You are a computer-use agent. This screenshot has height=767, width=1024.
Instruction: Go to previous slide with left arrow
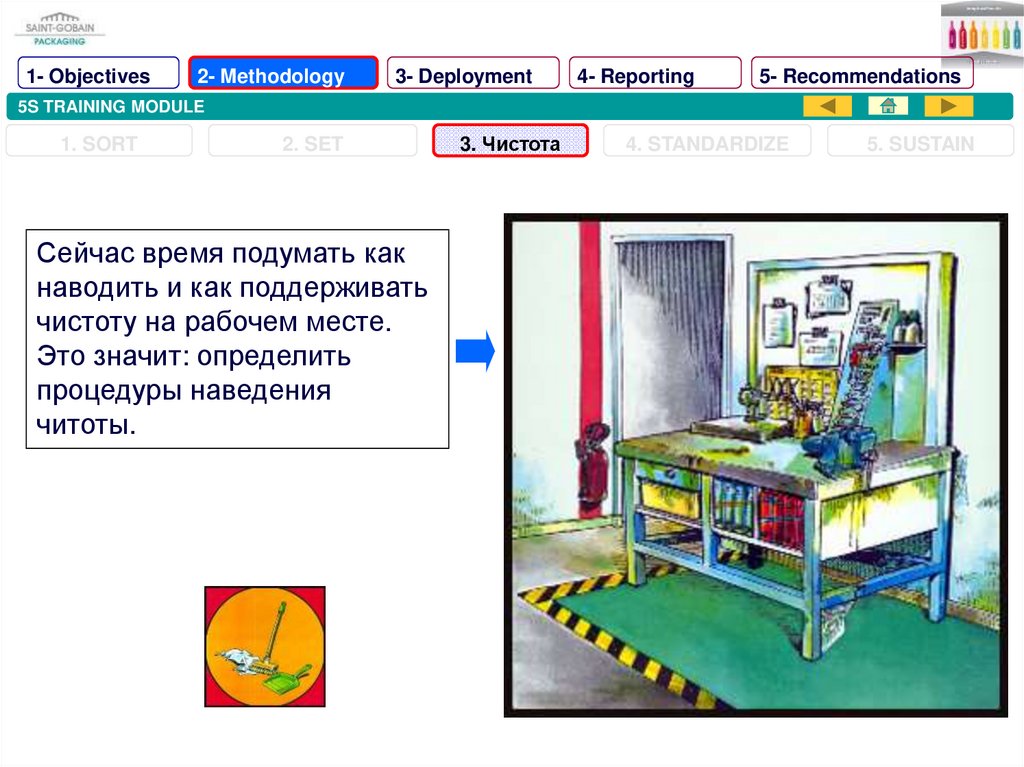pyautogui.click(x=827, y=106)
